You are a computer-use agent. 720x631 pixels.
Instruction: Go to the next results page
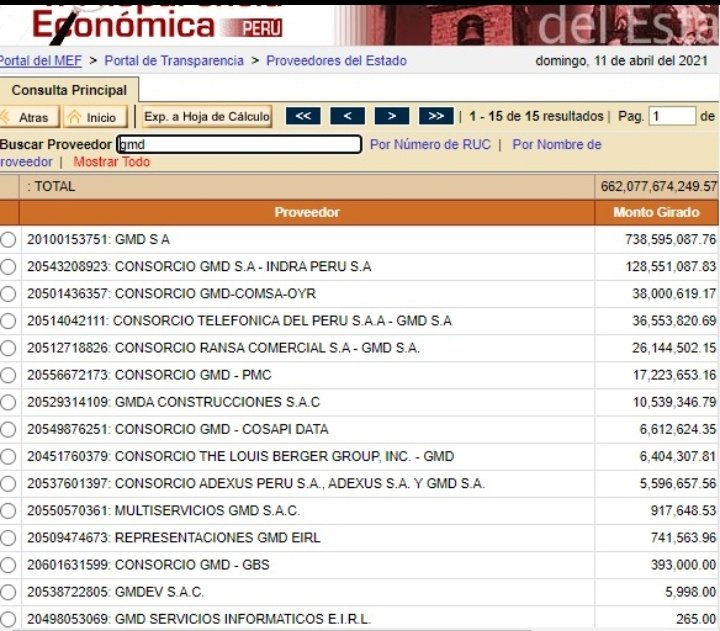(392, 116)
